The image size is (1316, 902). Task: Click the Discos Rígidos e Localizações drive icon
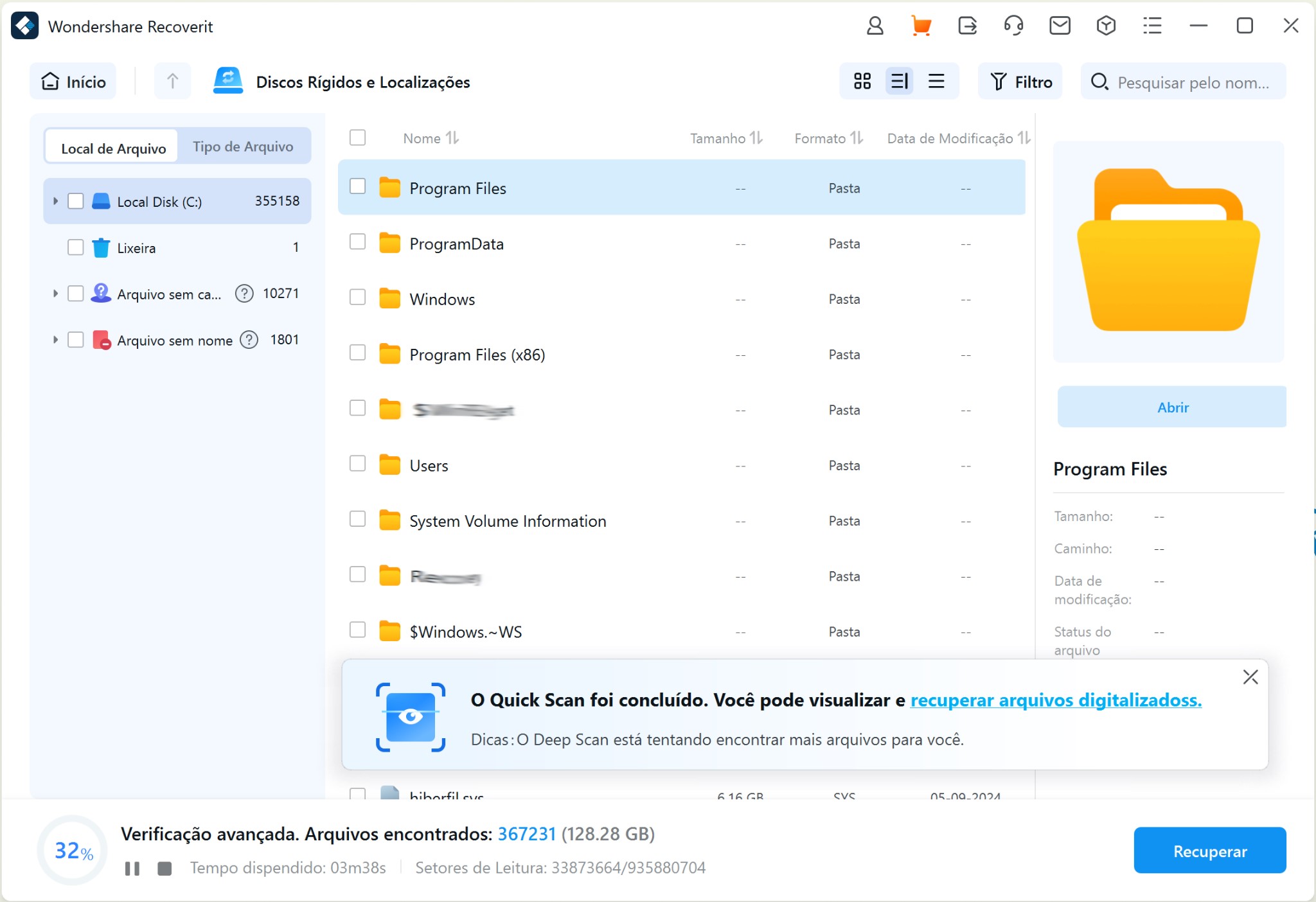pos(227,82)
